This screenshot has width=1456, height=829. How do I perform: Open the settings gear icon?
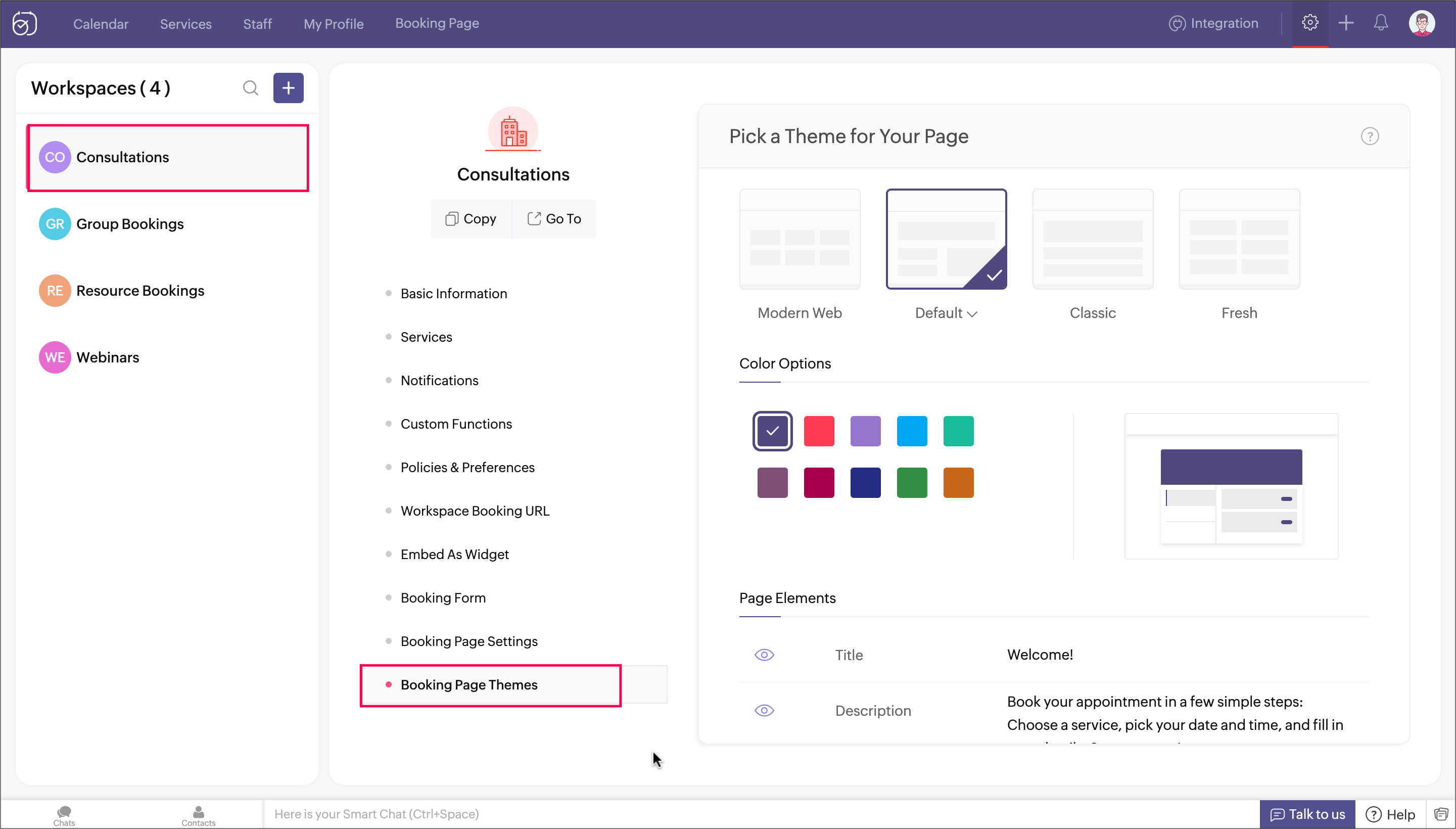pyautogui.click(x=1310, y=23)
